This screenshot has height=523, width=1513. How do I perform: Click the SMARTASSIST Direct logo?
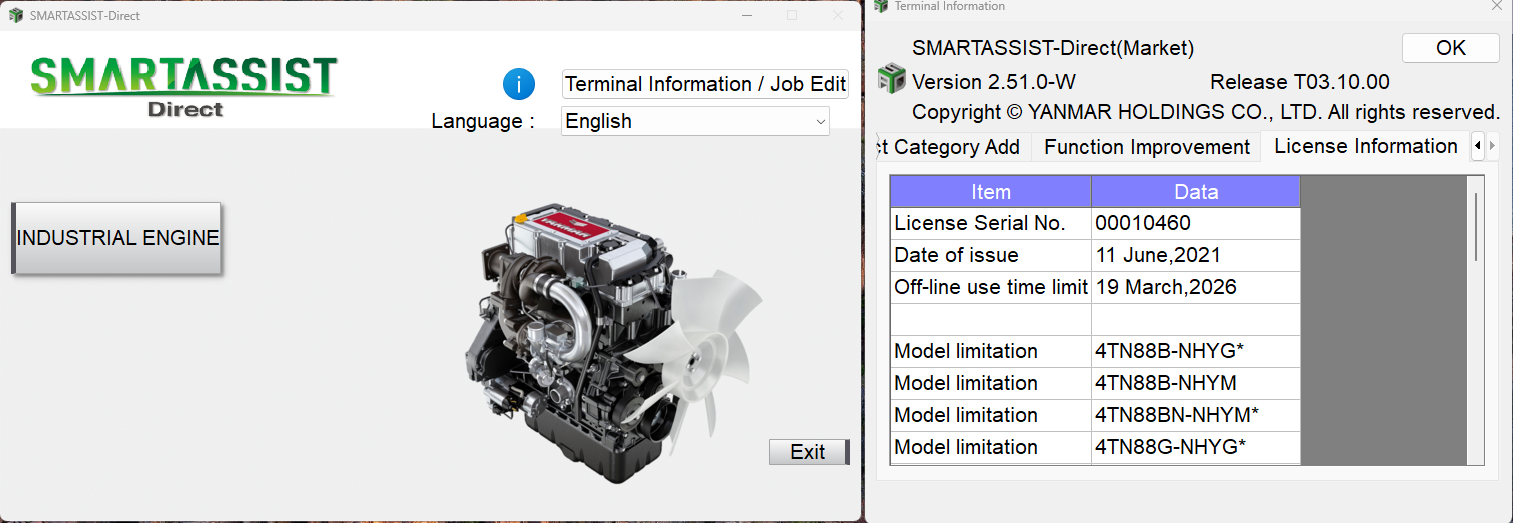click(184, 88)
